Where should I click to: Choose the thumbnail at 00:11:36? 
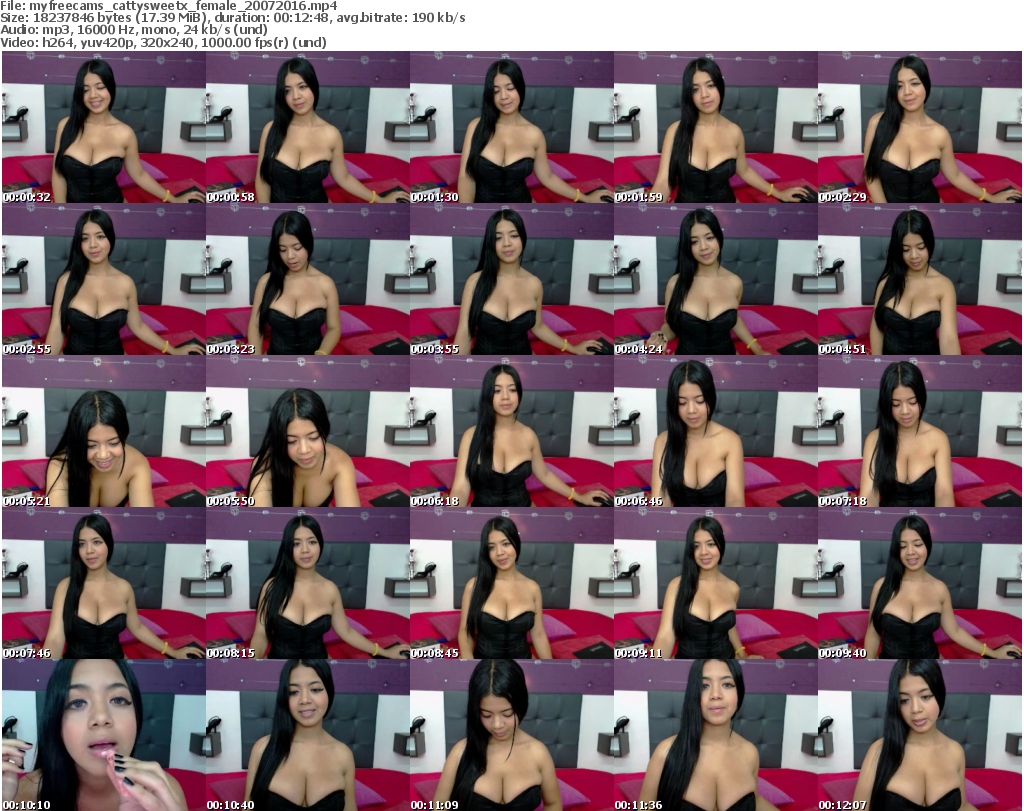click(x=716, y=735)
